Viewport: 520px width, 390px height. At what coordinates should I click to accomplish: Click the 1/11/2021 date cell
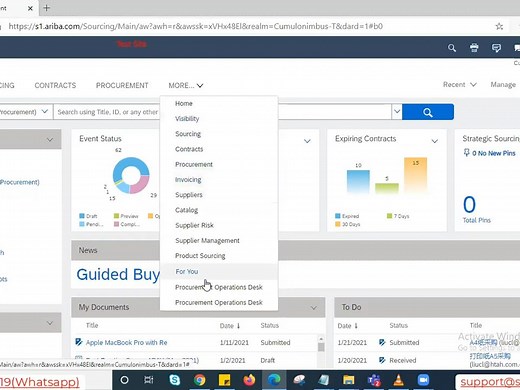[x=234, y=342]
